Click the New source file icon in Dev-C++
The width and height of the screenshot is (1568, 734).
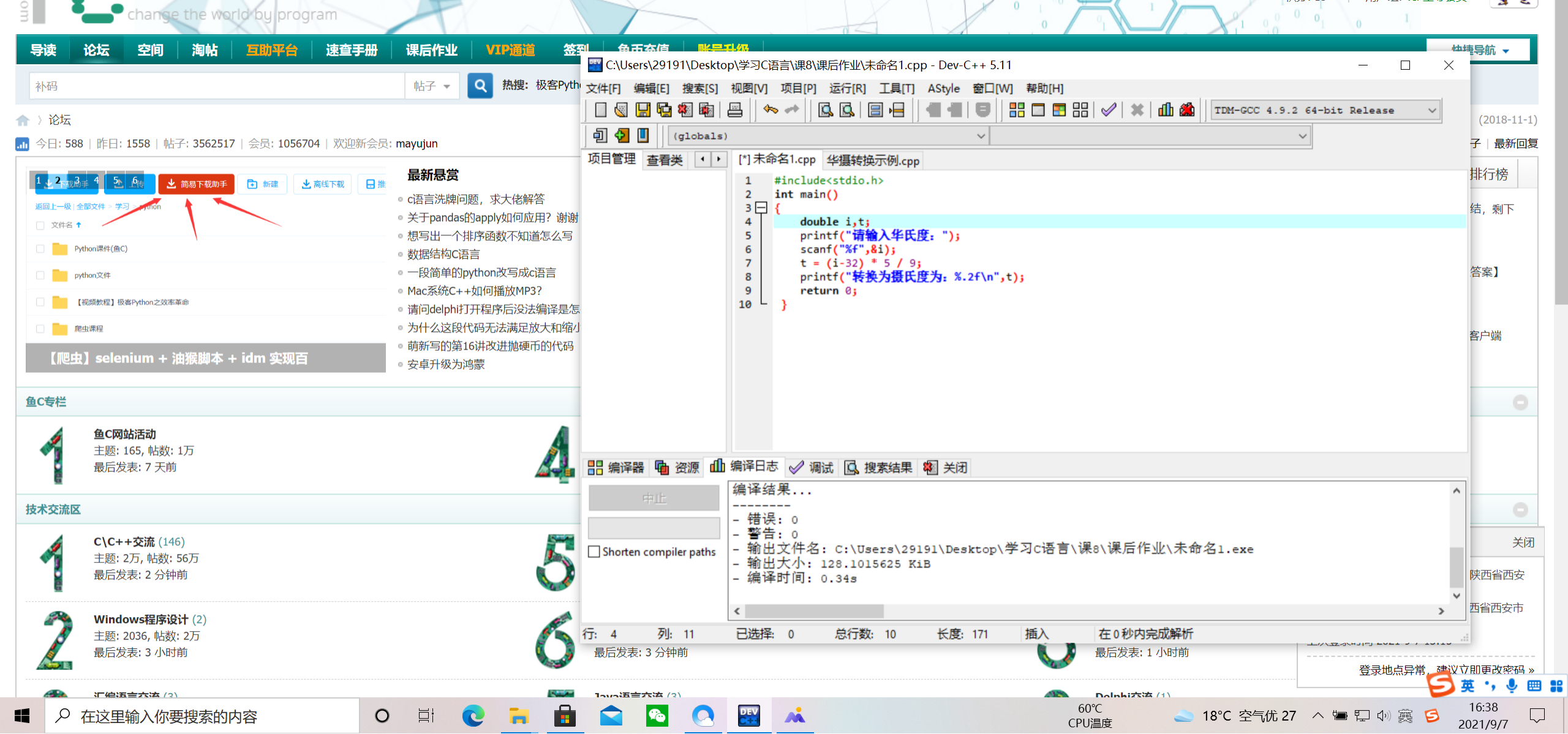click(x=600, y=110)
